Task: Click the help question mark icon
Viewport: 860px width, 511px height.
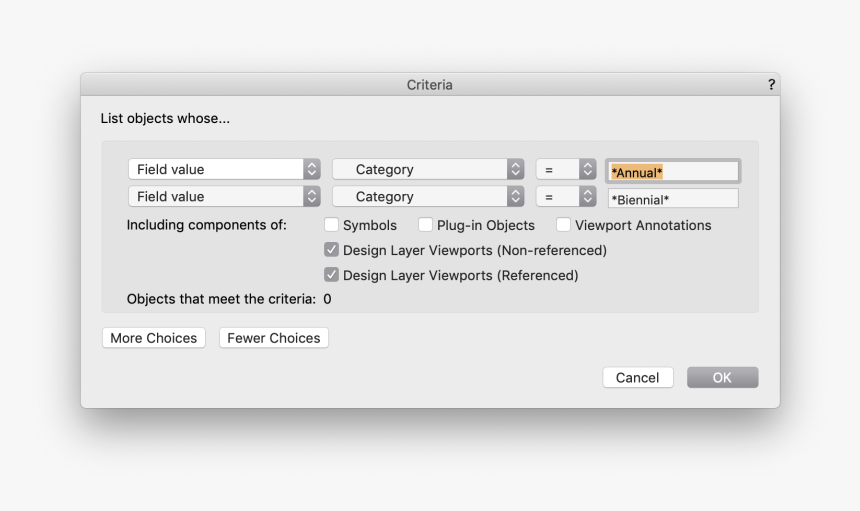Action: point(771,85)
